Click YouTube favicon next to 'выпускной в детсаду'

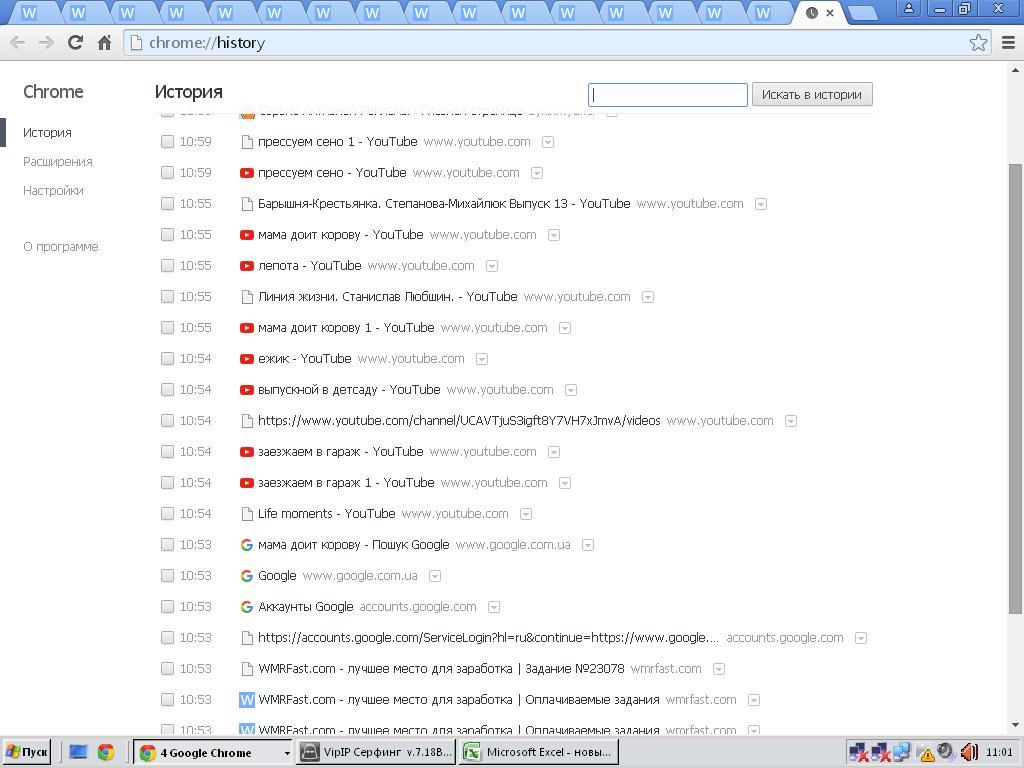coord(246,390)
